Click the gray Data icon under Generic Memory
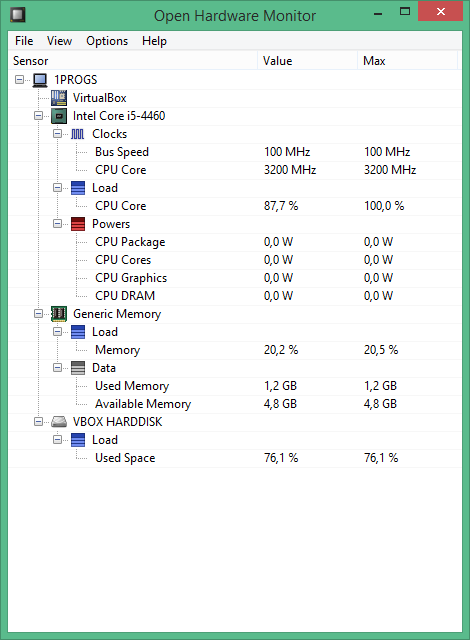 click(x=78, y=368)
